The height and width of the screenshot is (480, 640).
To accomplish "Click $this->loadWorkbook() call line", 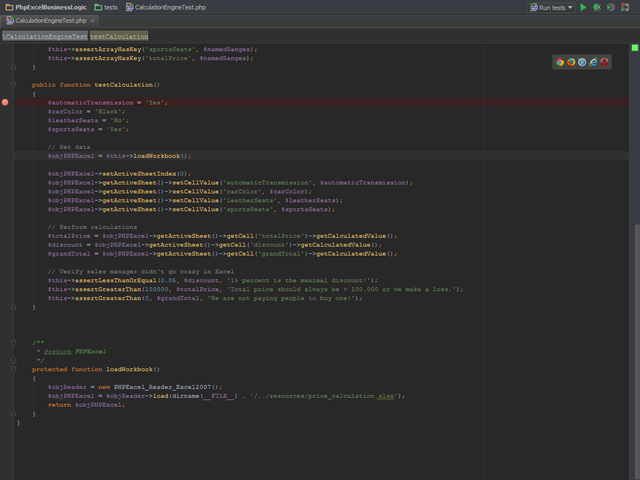I will (x=119, y=156).
